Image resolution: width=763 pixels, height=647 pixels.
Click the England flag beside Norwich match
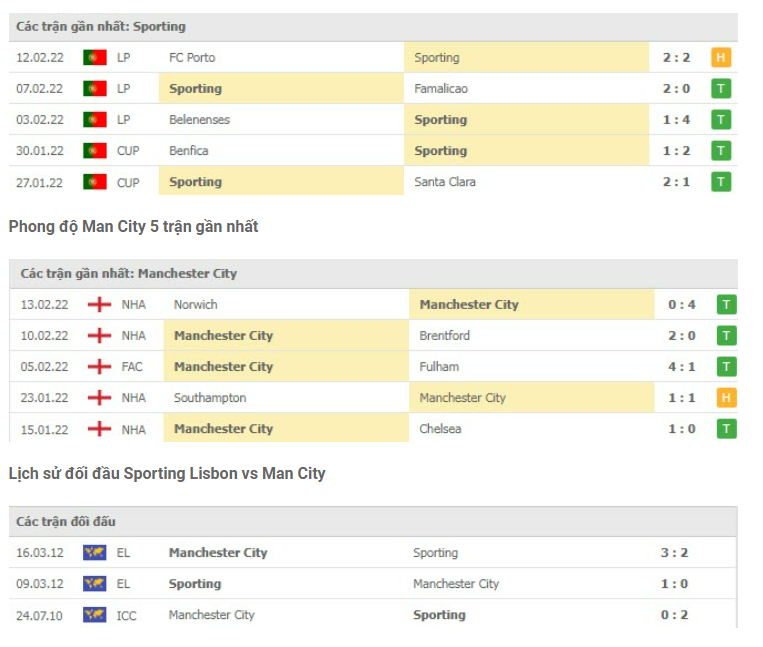point(99,305)
